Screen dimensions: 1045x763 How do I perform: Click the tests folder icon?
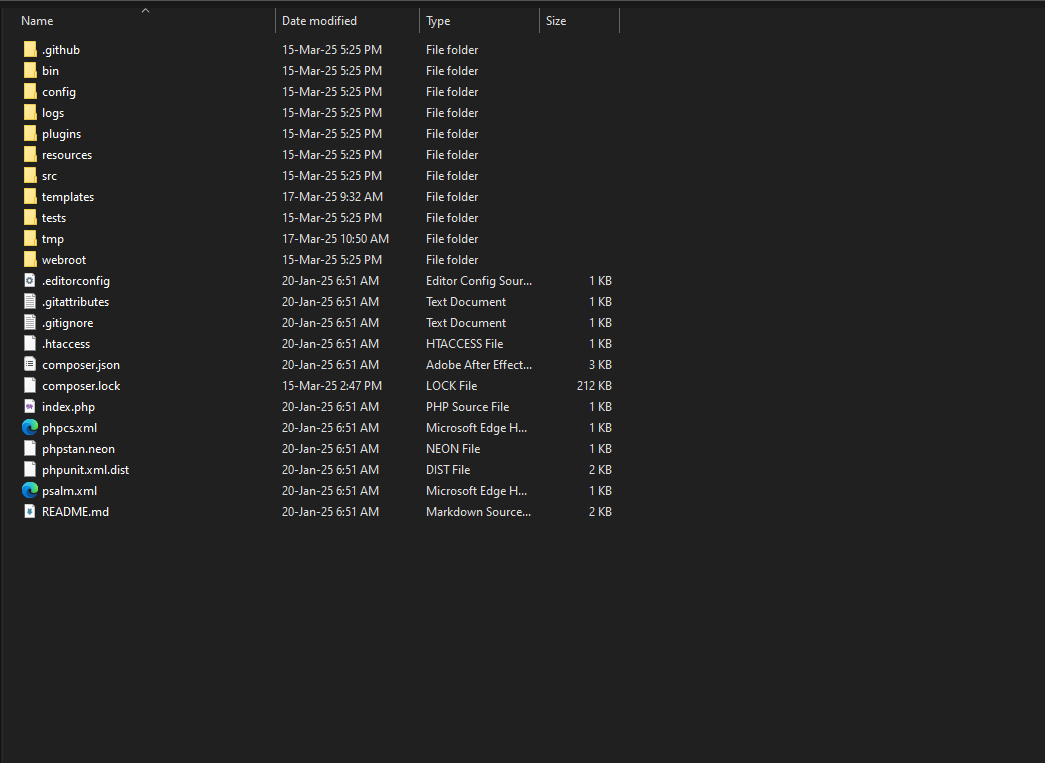30,217
